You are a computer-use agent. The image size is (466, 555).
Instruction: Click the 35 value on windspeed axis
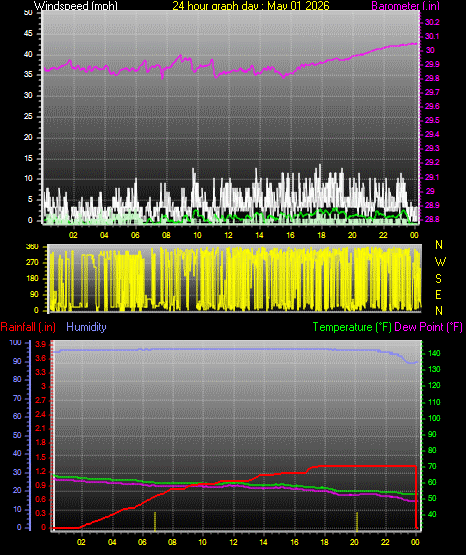pos(28,74)
